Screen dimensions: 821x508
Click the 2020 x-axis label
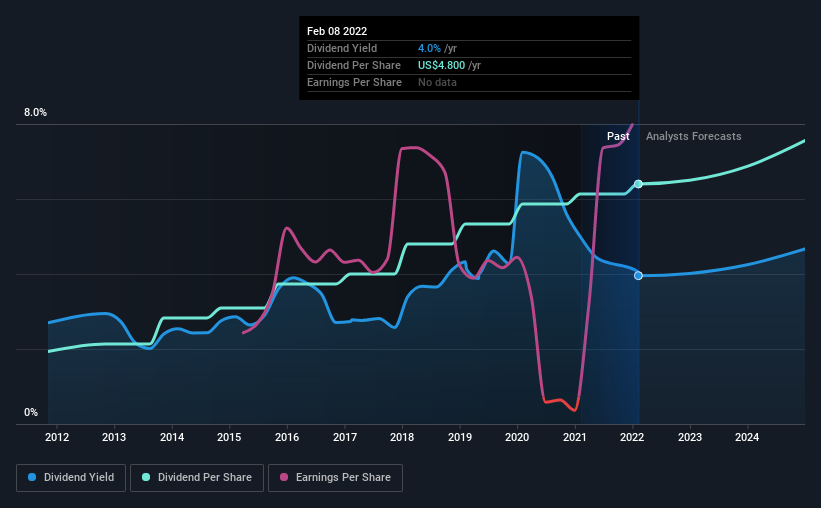[x=517, y=437]
